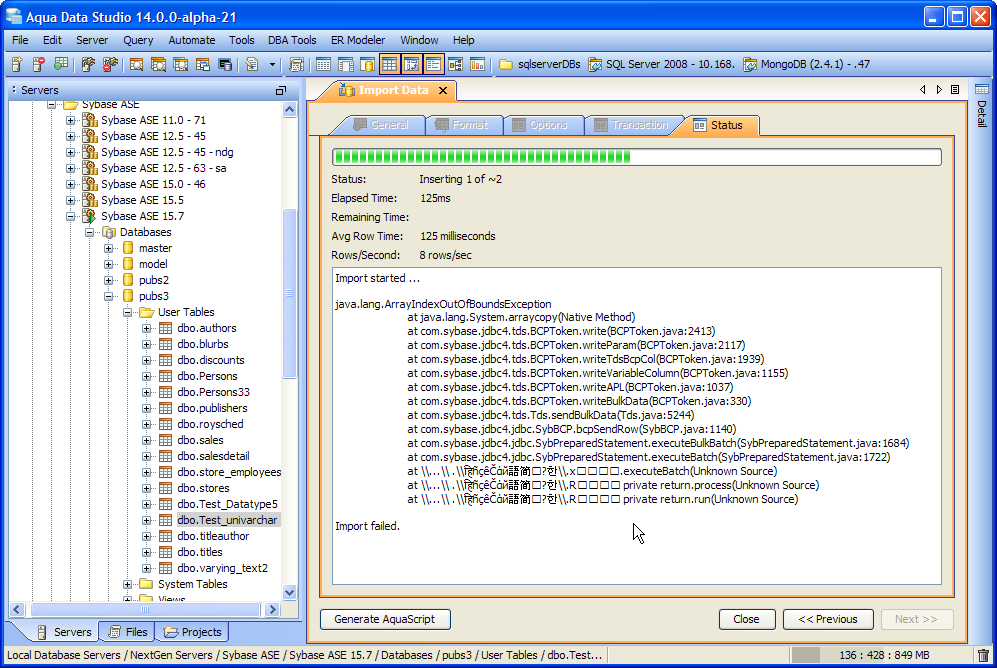
Task: Toggle the highlighted pivot view button
Action: 411,64
